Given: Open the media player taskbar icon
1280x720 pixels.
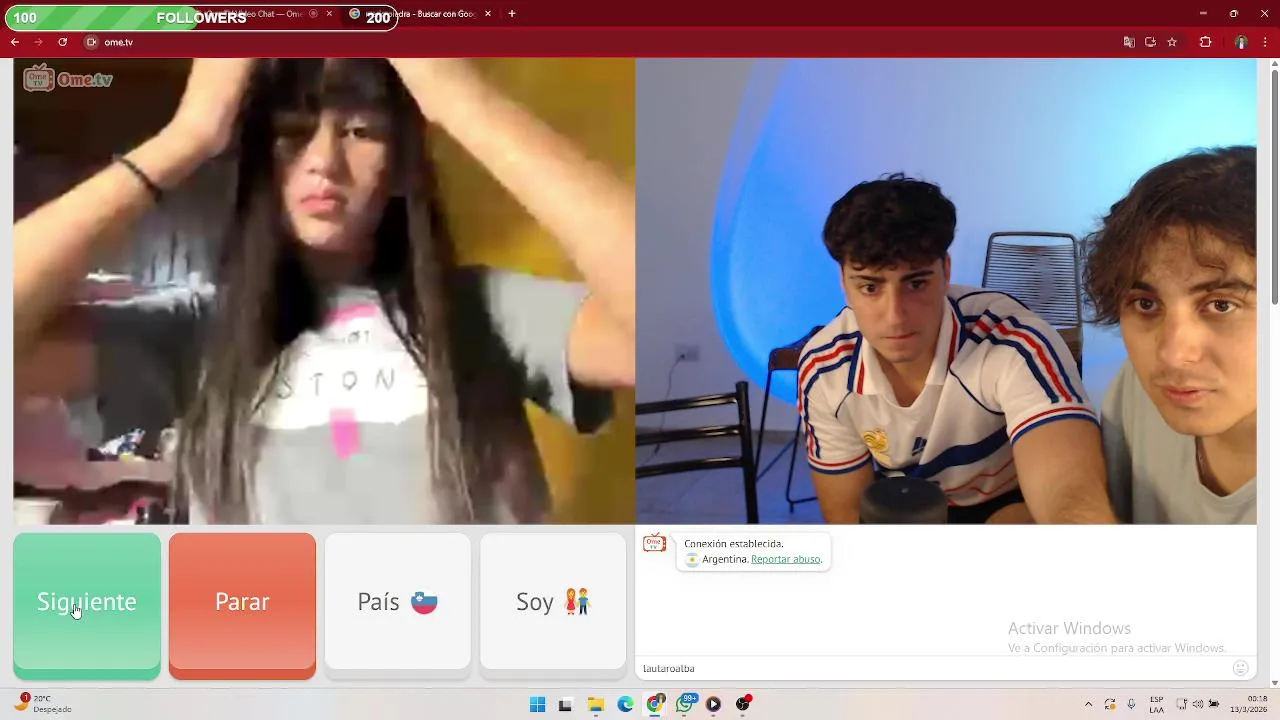Looking at the screenshot, I should (x=713, y=704).
